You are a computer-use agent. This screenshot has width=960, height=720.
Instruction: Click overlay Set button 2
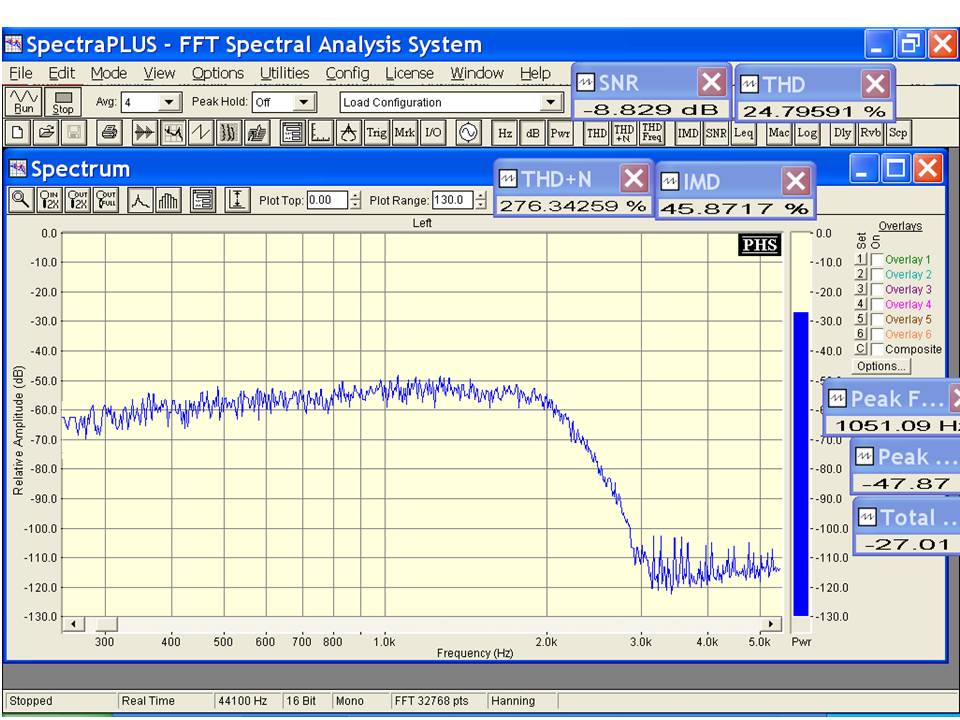pyautogui.click(x=861, y=274)
